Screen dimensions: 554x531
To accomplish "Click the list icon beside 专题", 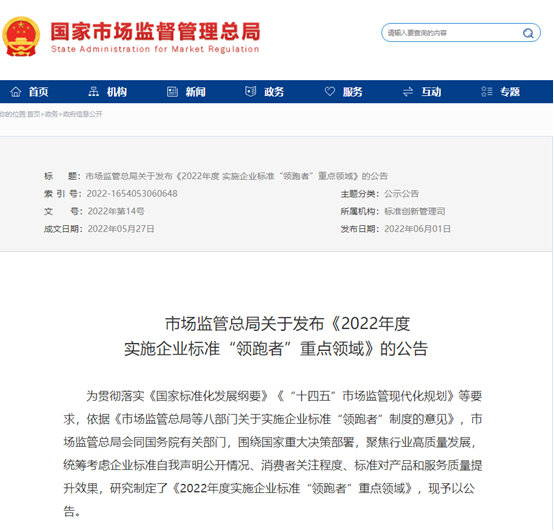I will (x=487, y=92).
